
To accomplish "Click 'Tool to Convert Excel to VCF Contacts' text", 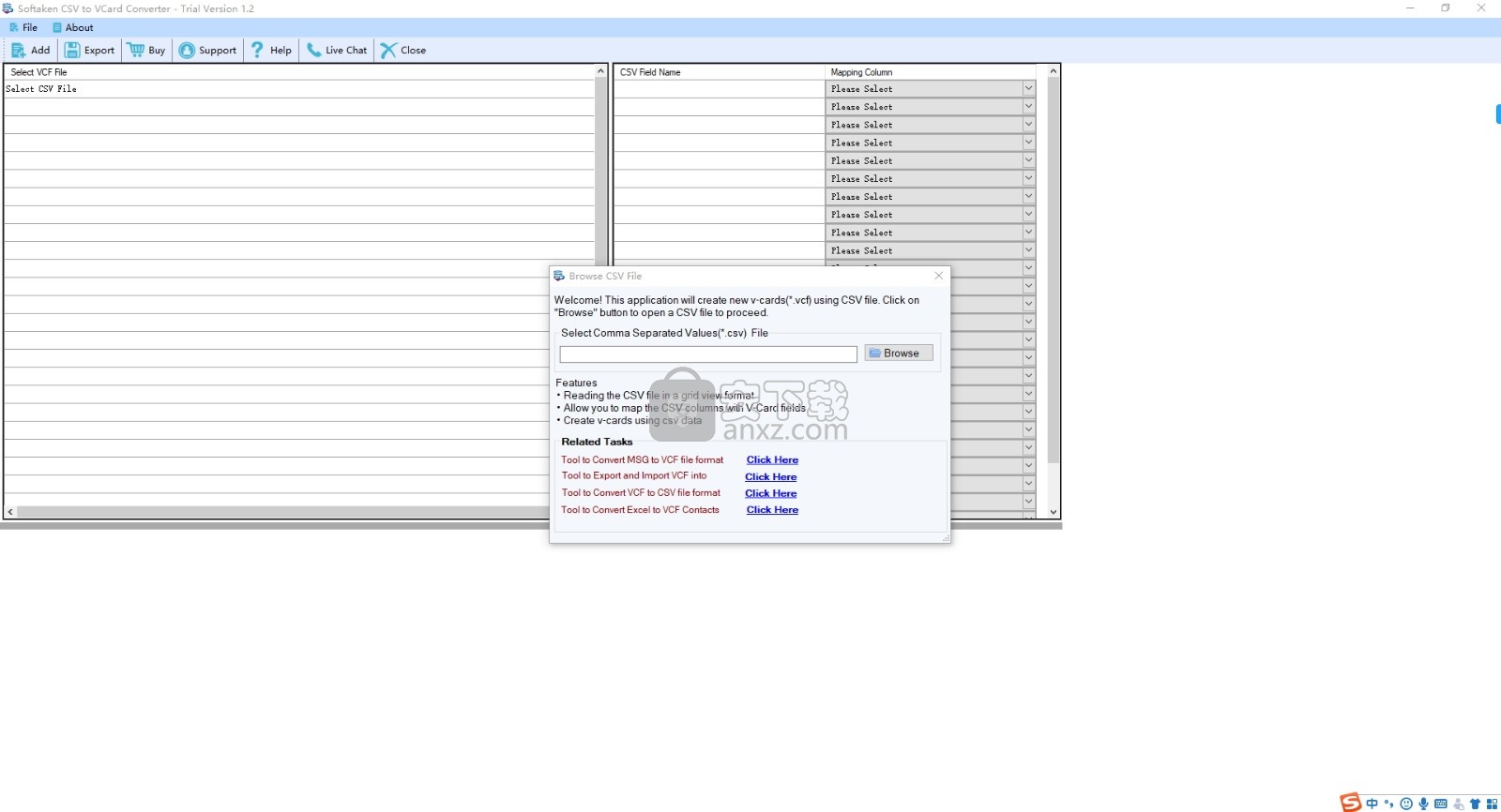I will 641,510.
